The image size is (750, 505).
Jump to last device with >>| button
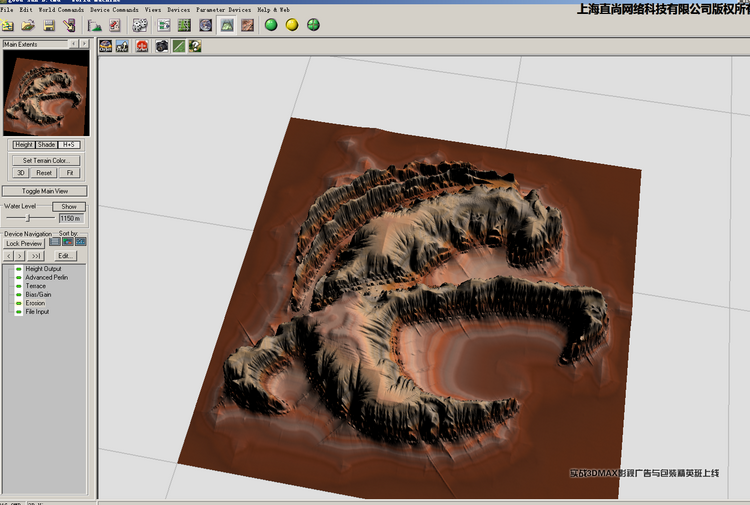pyautogui.click(x=36, y=256)
